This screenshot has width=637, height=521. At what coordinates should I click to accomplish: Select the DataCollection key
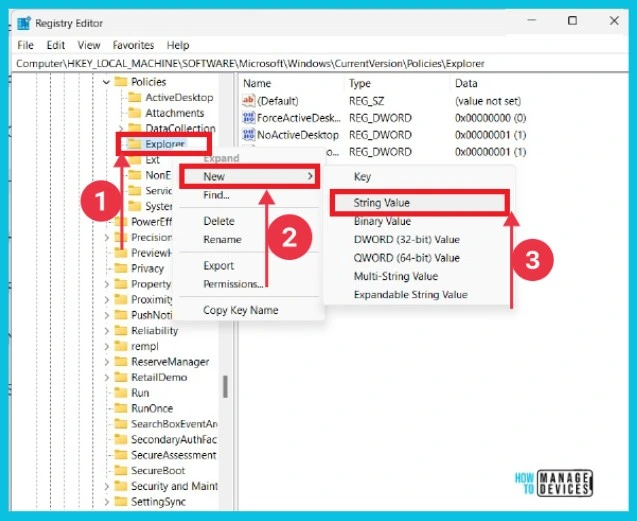(180, 128)
